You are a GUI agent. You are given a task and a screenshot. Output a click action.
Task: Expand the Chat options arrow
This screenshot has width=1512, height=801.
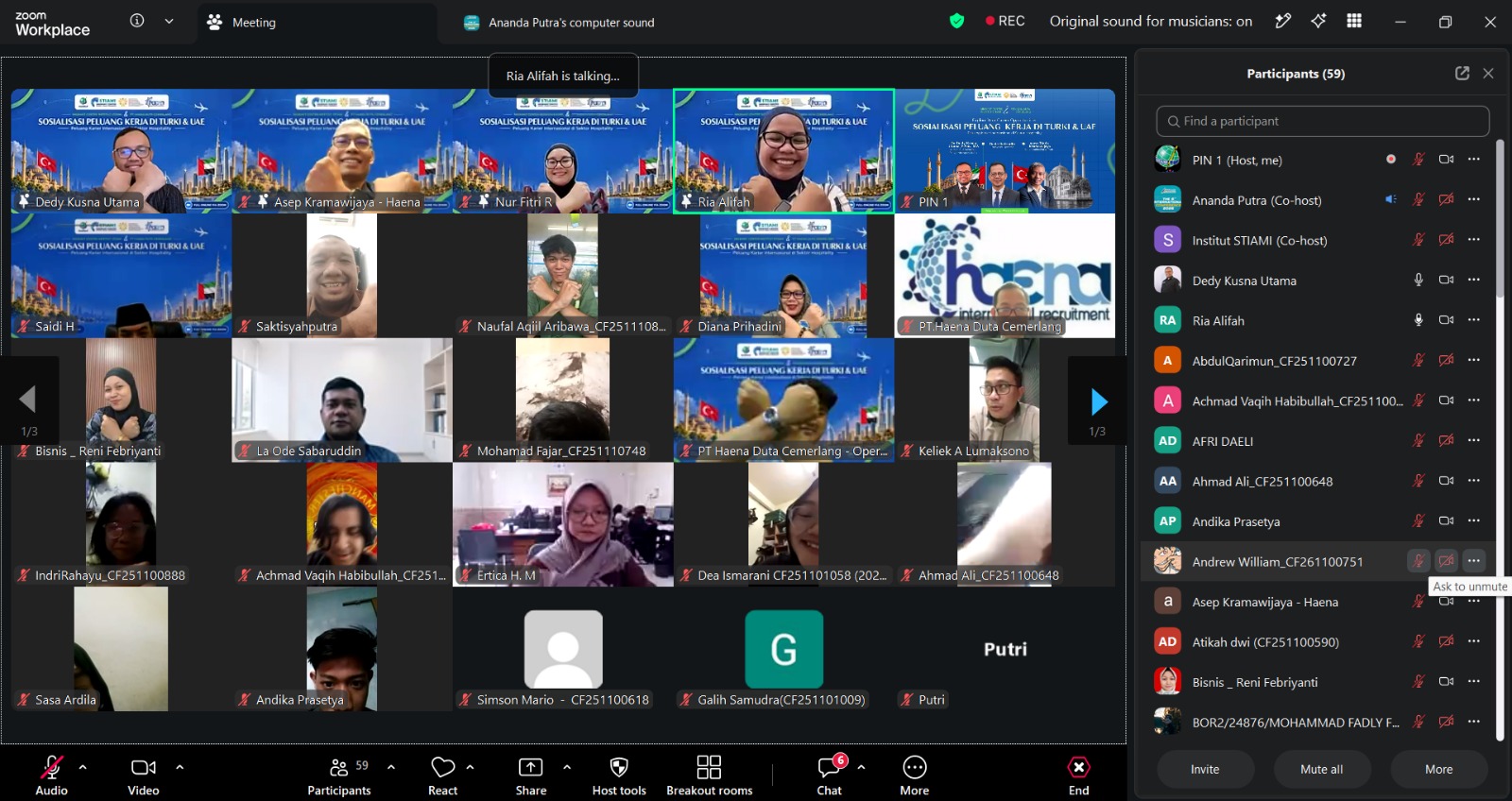tap(861, 767)
